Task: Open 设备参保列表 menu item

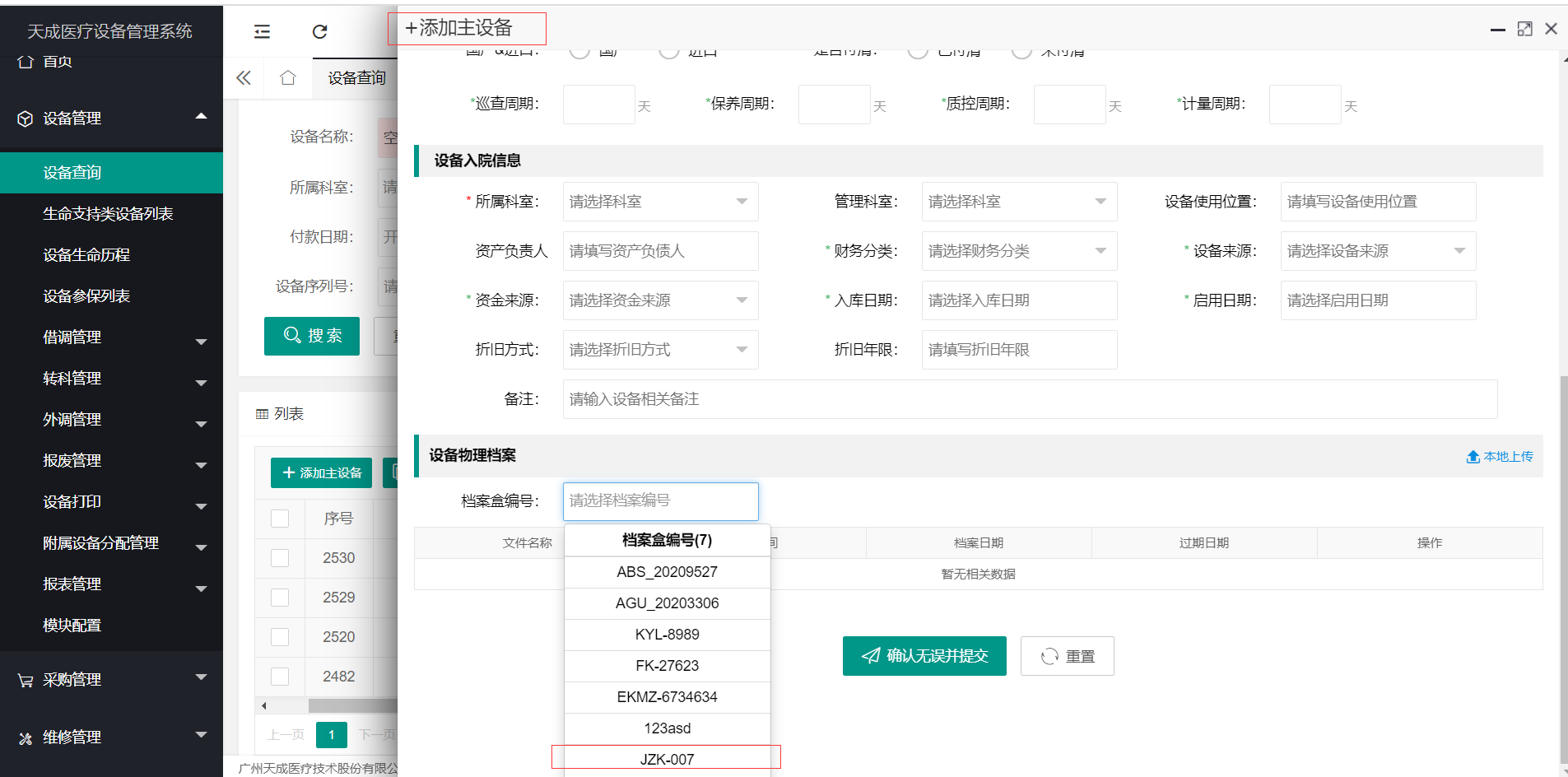Action: point(111,296)
